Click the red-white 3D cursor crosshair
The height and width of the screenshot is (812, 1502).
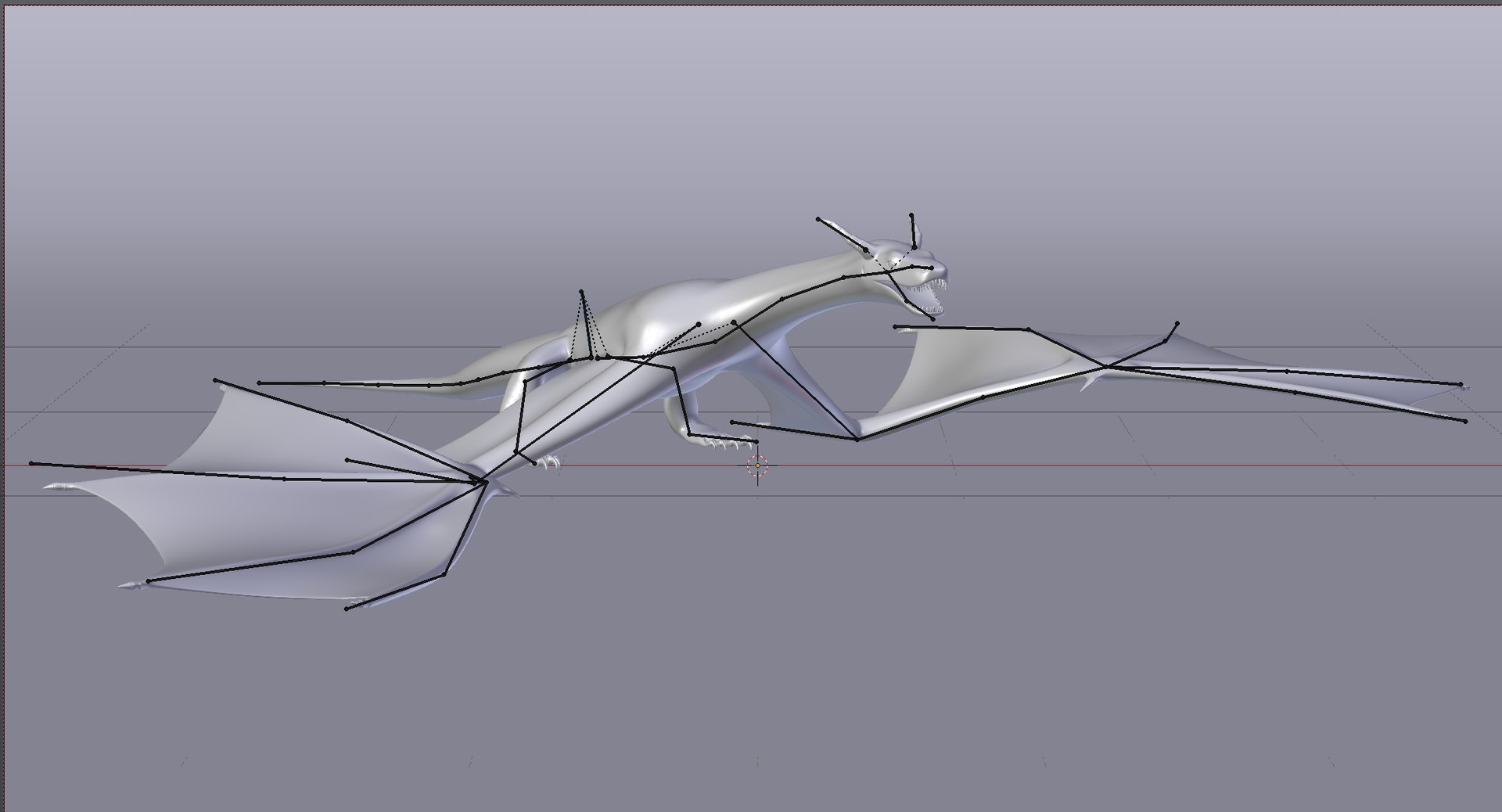point(757,465)
